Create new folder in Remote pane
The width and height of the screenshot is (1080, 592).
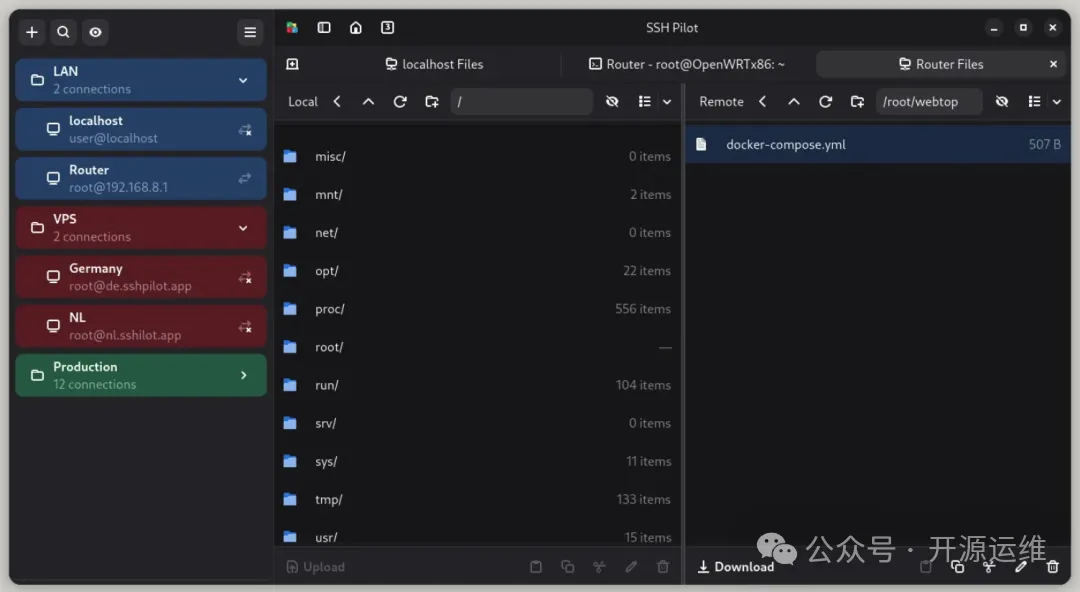(857, 101)
